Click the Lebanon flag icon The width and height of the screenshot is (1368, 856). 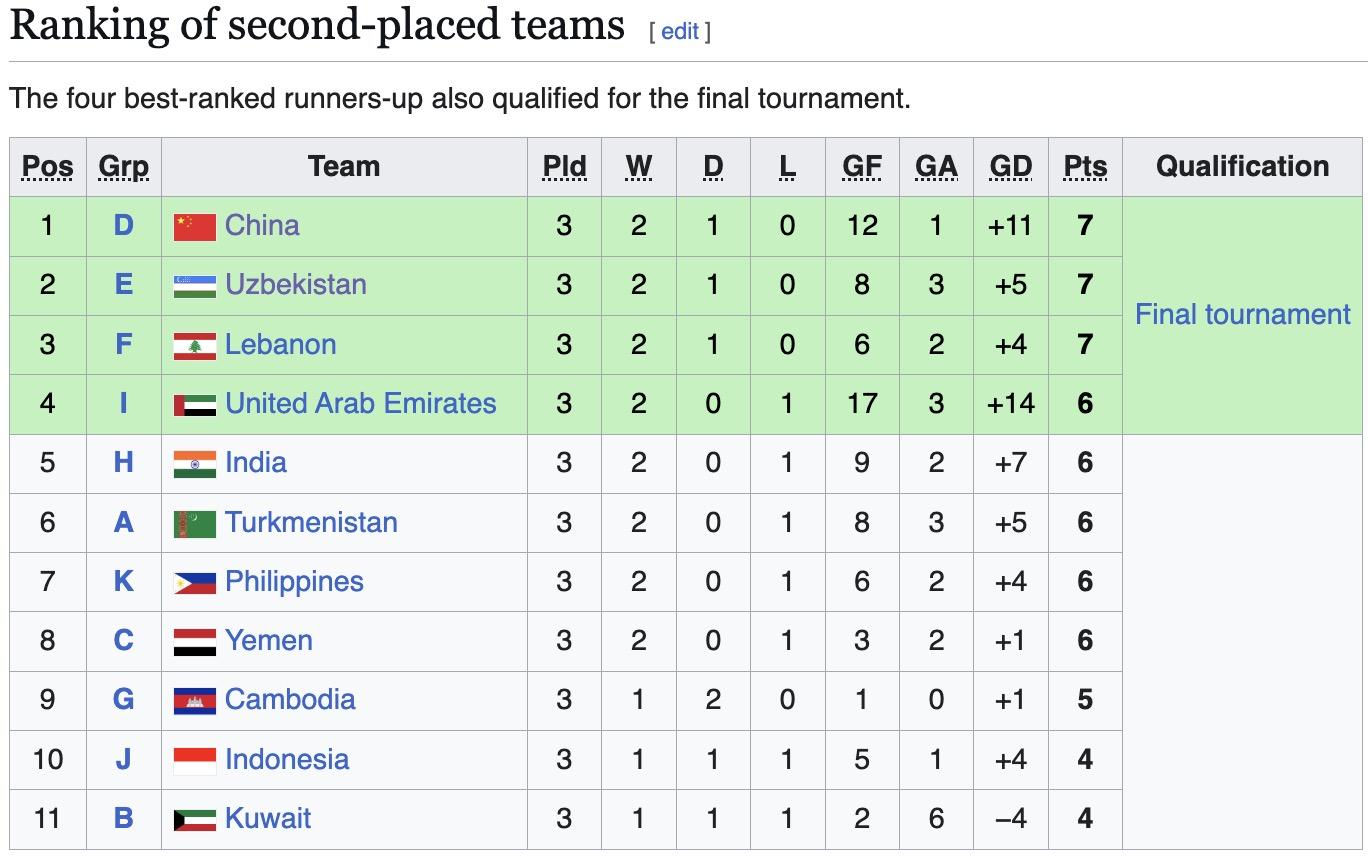[194, 345]
